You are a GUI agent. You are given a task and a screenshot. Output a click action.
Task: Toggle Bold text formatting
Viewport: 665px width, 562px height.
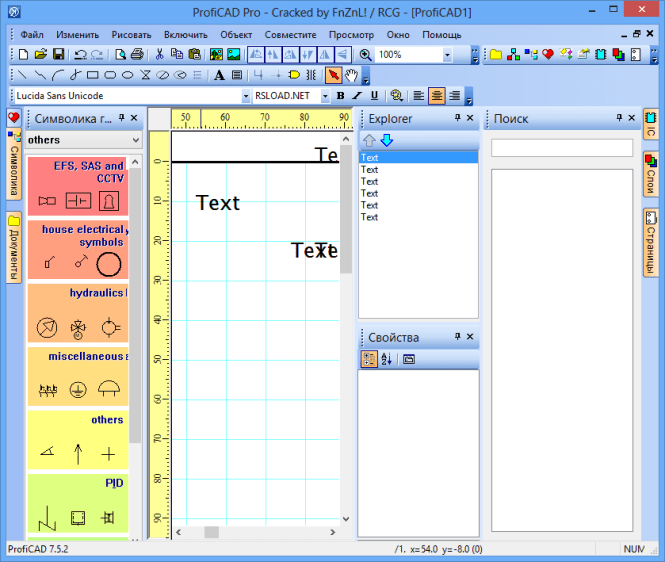point(340,96)
